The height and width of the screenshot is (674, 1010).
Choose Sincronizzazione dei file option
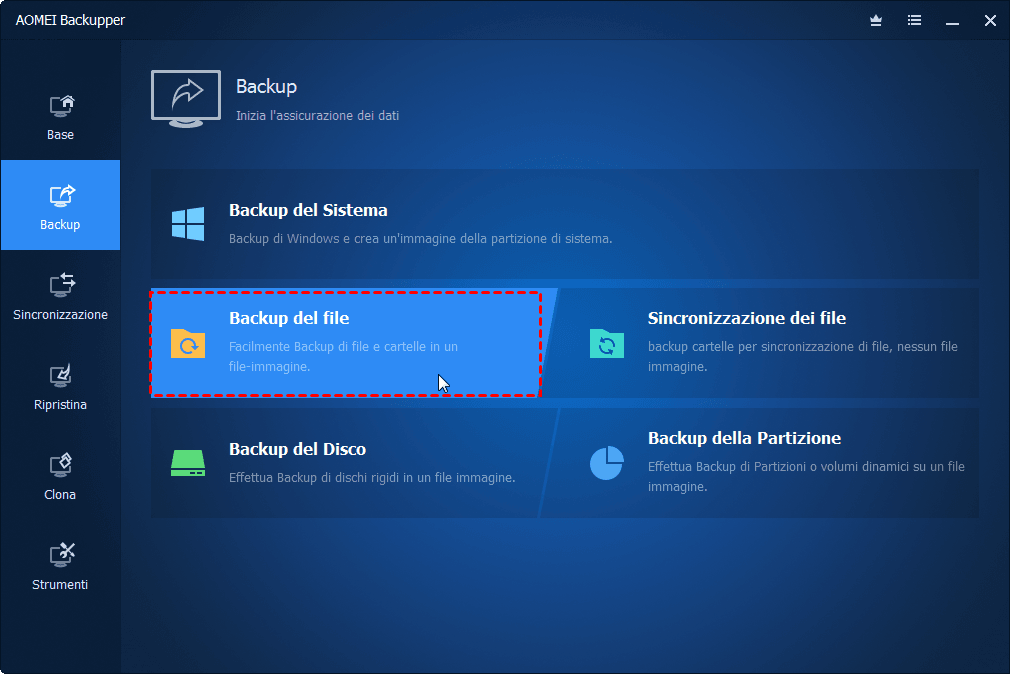(x=761, y=343)
